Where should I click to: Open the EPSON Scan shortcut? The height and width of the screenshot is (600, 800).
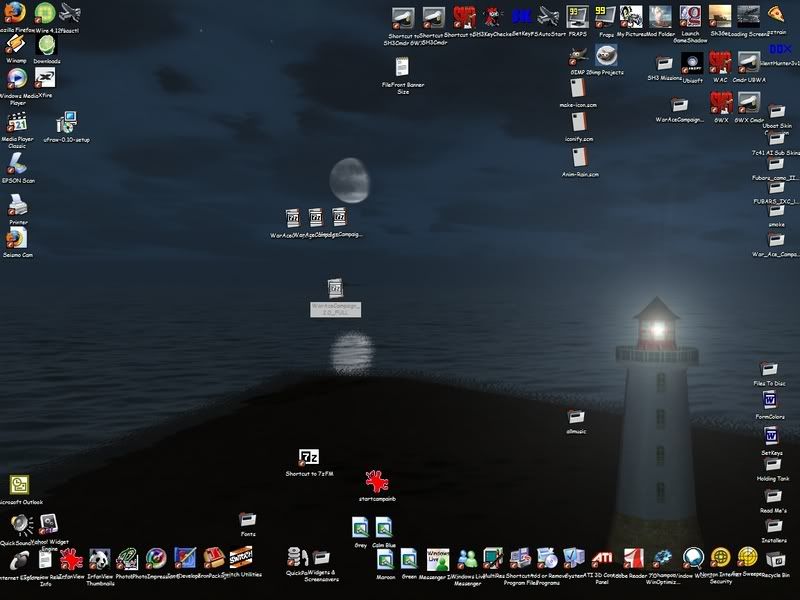[18, 164]
